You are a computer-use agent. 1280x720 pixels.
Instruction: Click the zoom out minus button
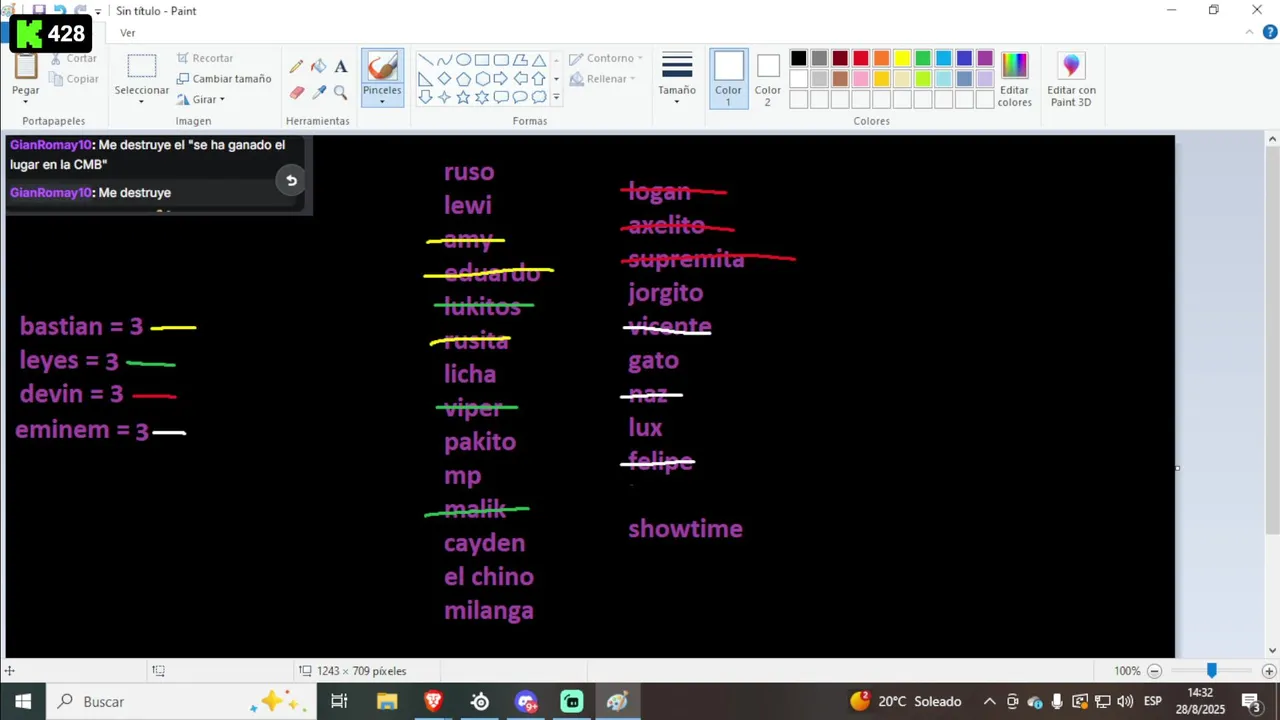pyautogui.click(x=1154, y=671)
